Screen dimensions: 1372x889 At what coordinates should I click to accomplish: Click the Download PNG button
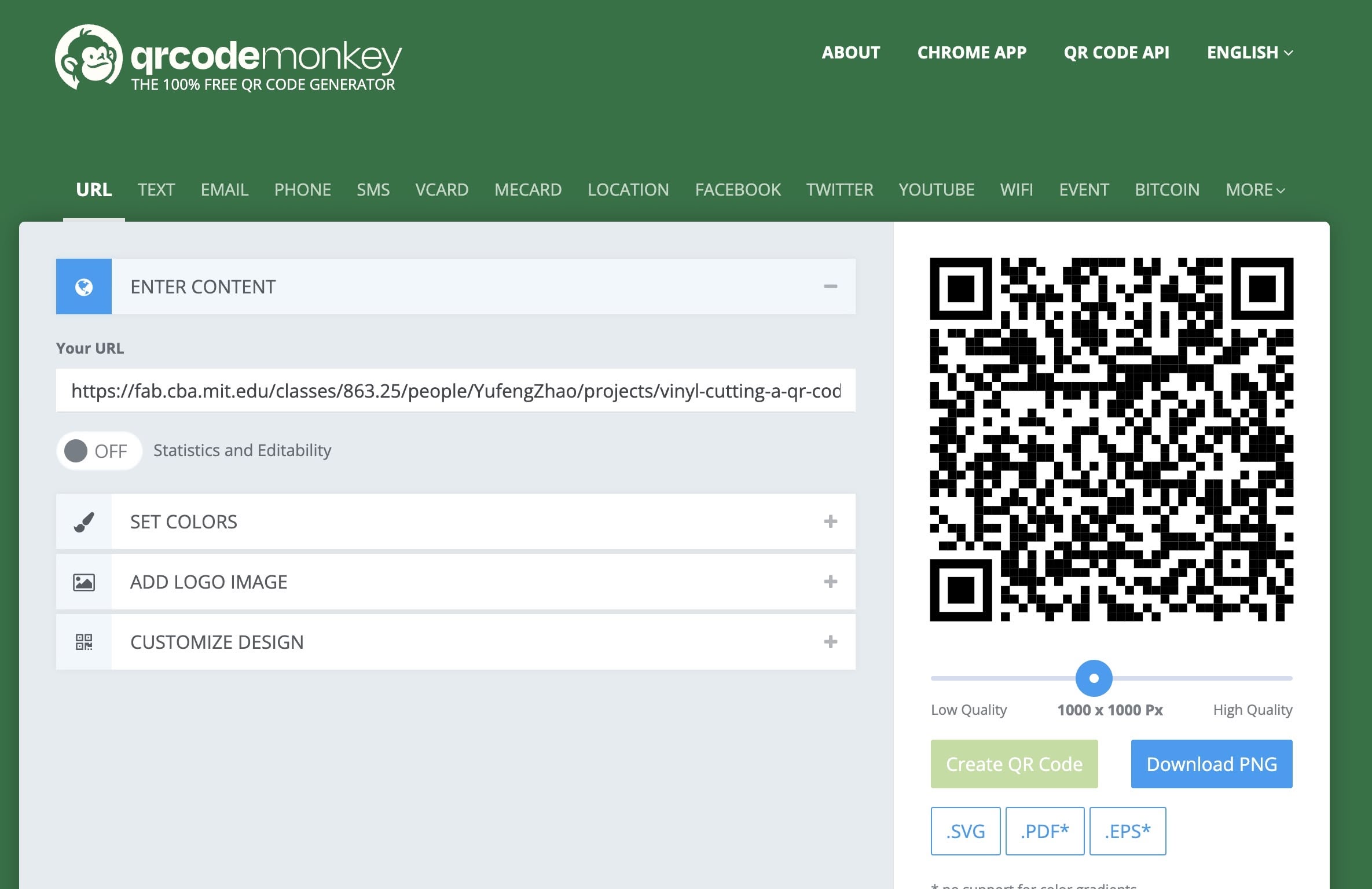pos(1211,764)
